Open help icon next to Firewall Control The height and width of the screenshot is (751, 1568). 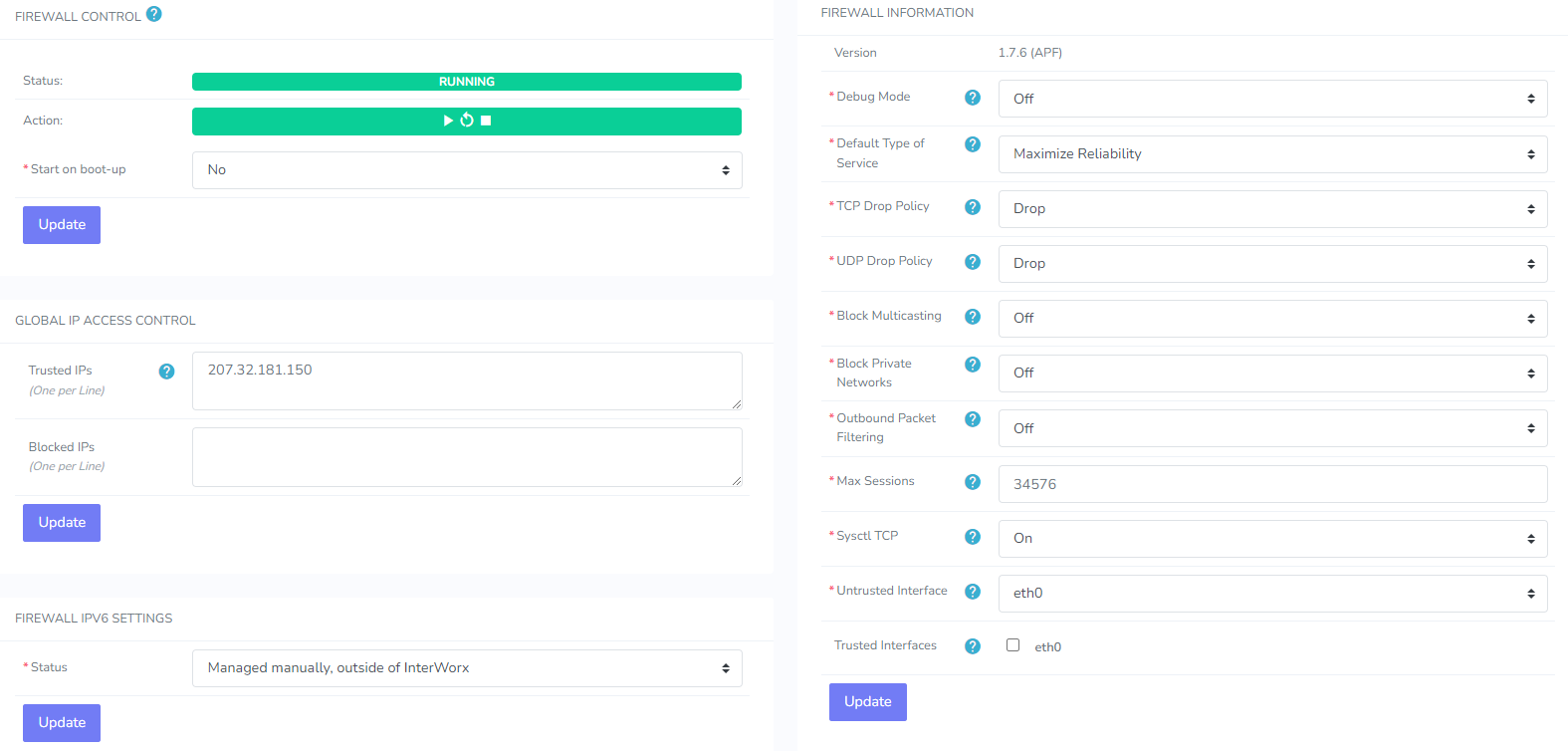154,14
